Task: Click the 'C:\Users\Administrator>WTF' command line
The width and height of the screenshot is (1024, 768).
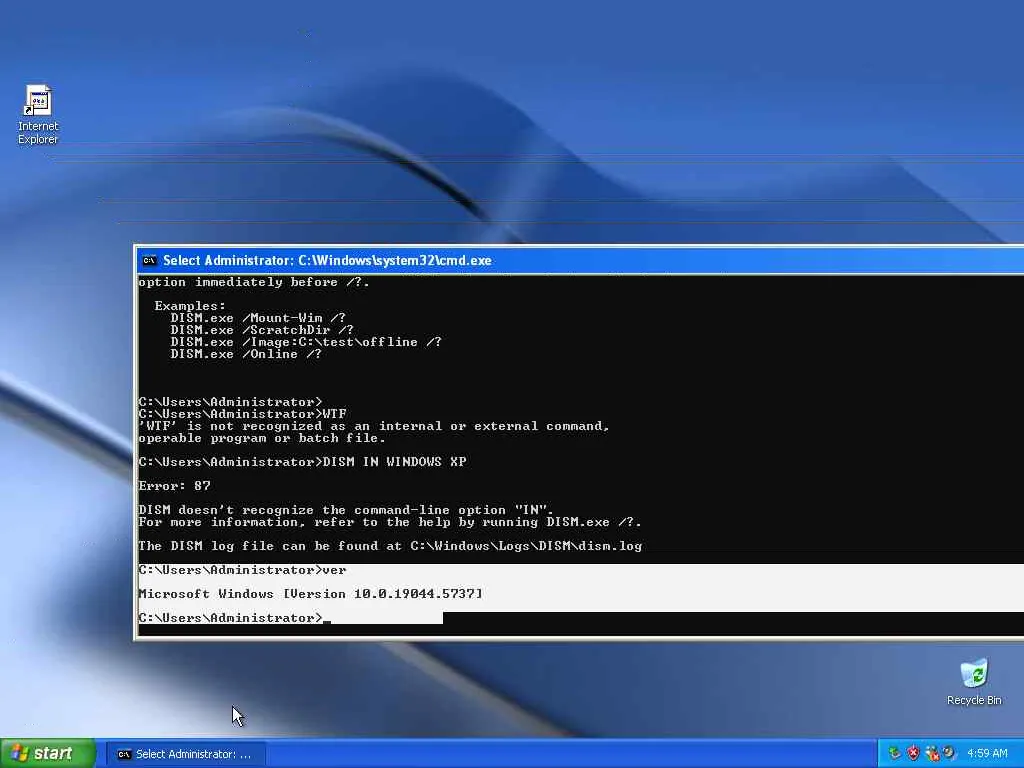Action: pos(242,414)
